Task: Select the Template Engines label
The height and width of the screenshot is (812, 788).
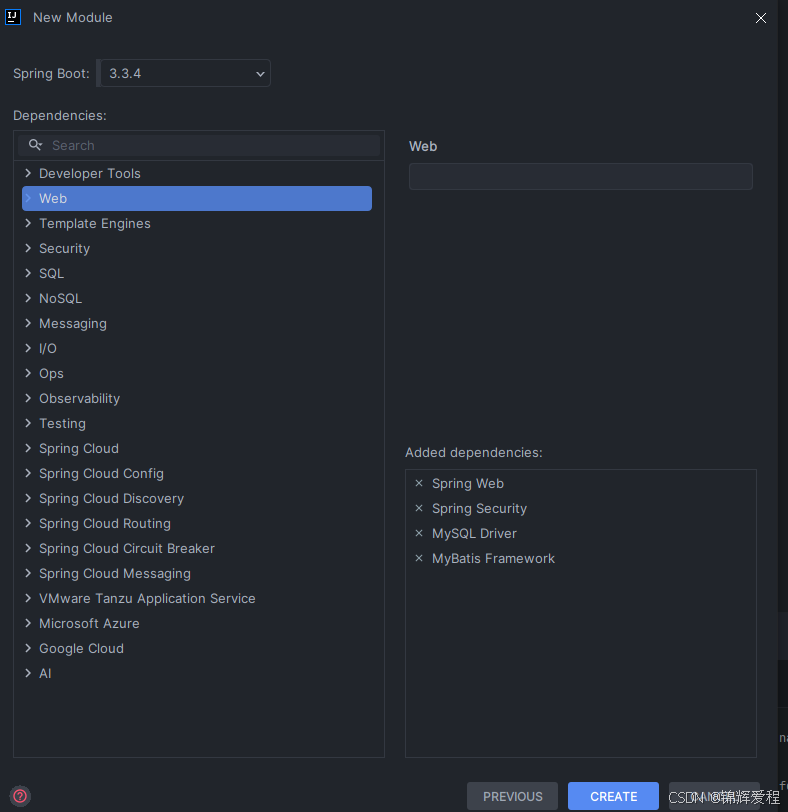Action: tap(95, 224)
